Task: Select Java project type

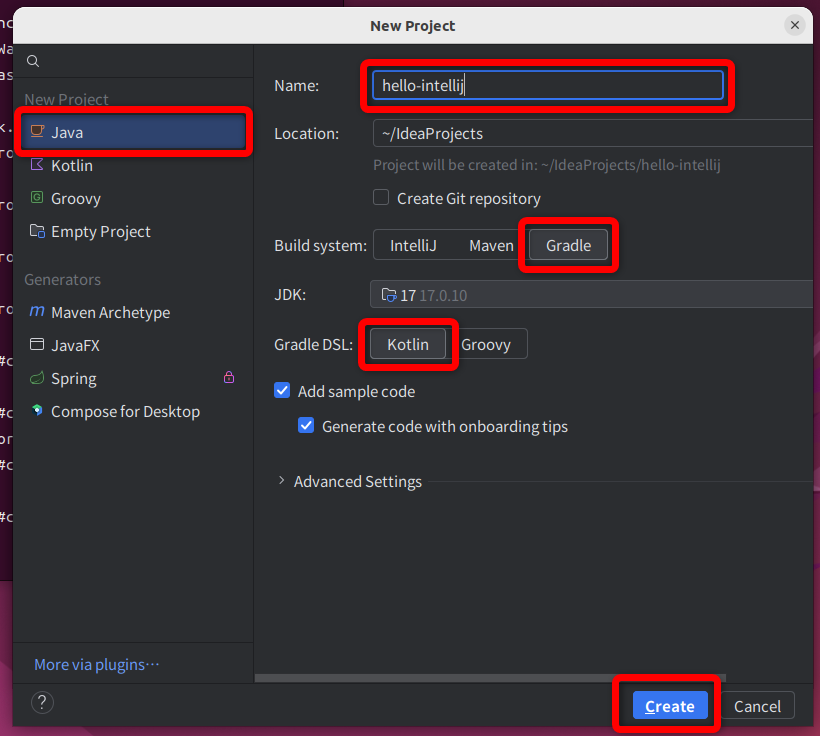Action: (x=133, y=132)
